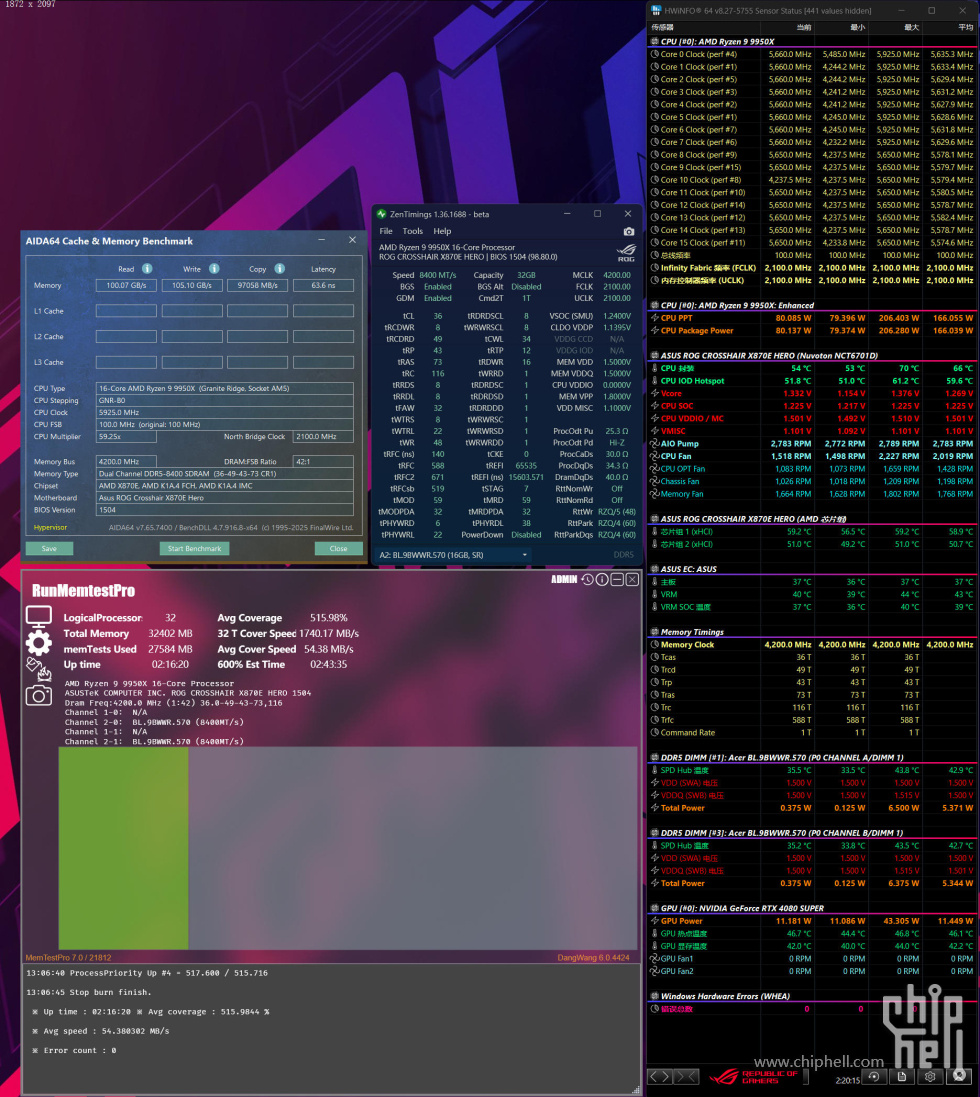Click the ZenTimings screenshot camera icon
Screen dimensions: 980x1097
[629, 232]
